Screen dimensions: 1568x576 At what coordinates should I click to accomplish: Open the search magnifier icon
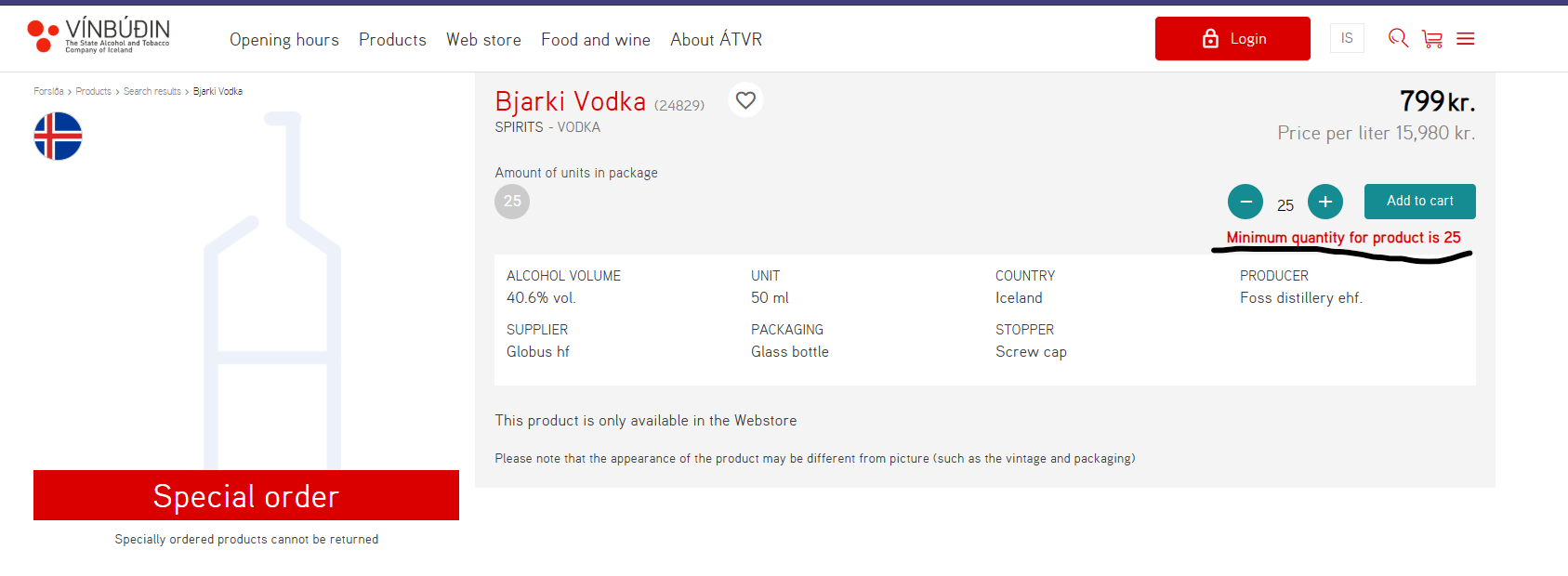tap(1397, 38)
